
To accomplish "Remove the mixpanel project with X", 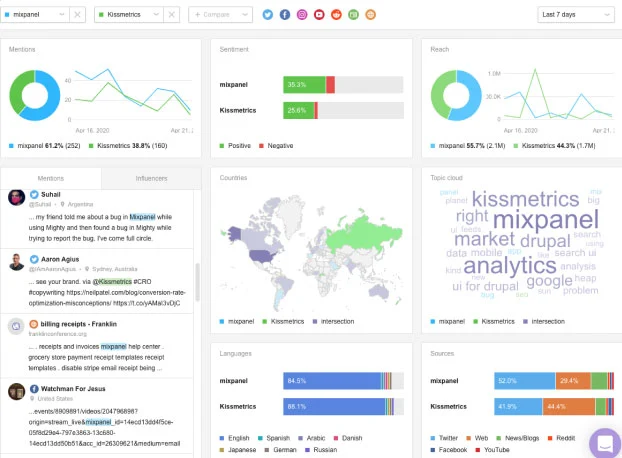I will 77,15.
